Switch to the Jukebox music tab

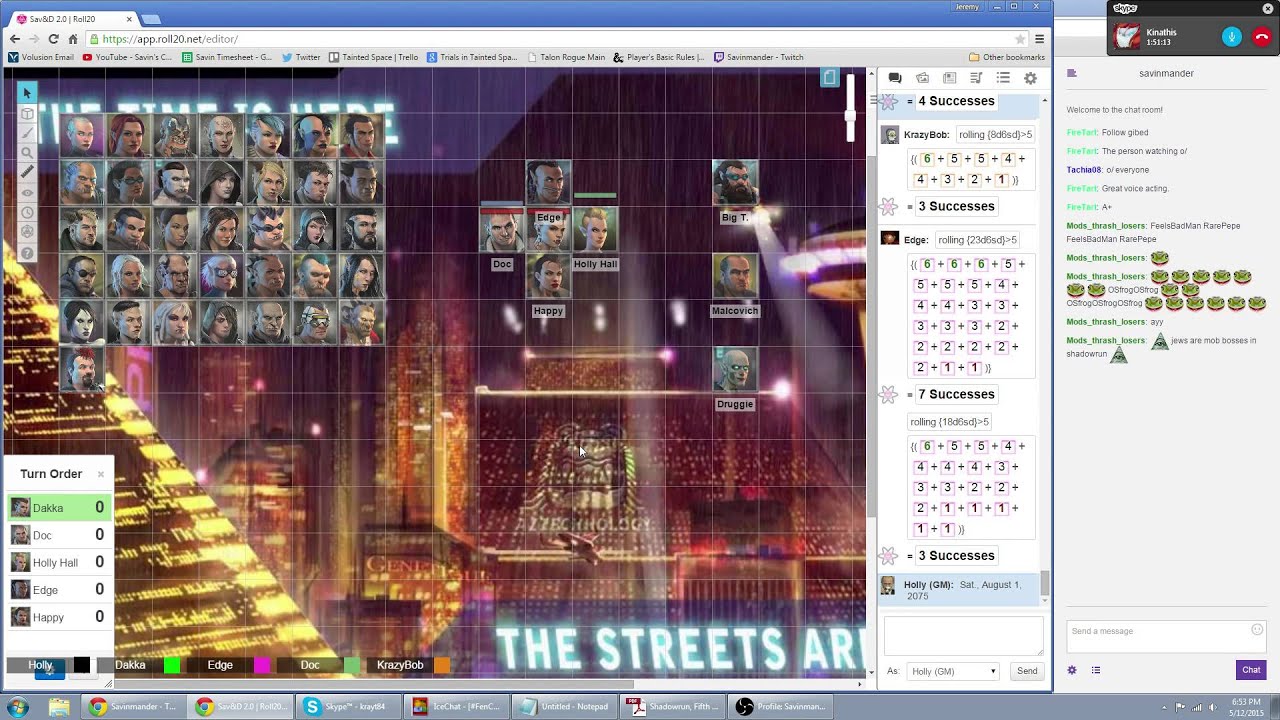[x=976, y=78]
